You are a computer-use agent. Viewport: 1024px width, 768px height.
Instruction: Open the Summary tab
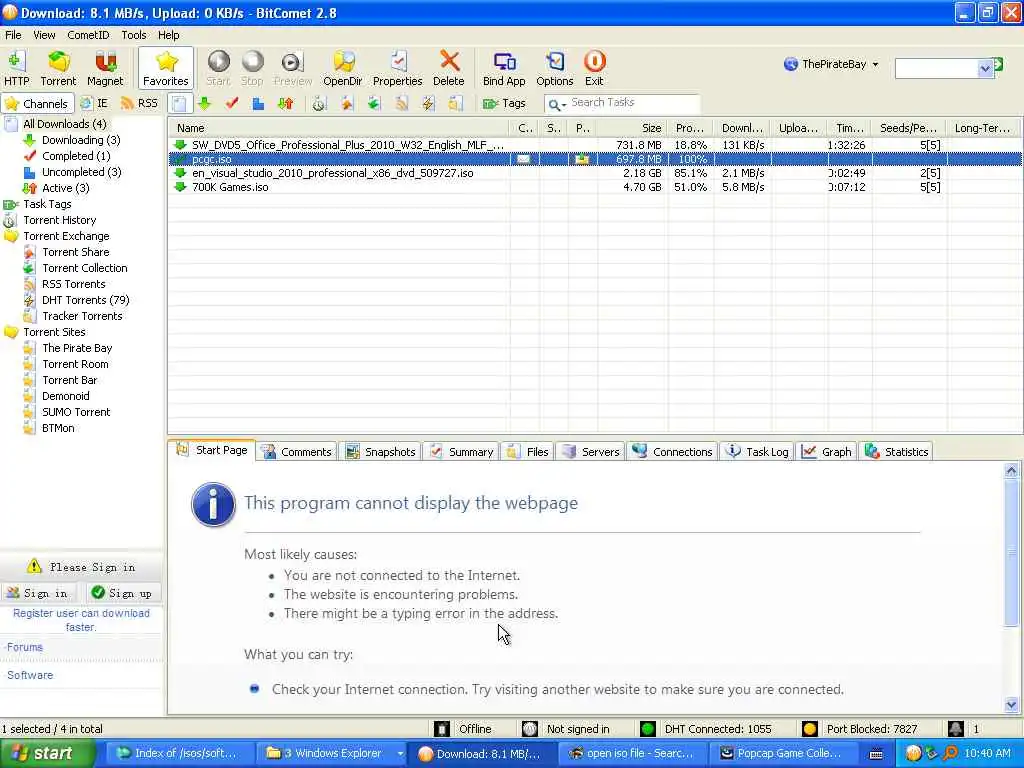[462, 451]
